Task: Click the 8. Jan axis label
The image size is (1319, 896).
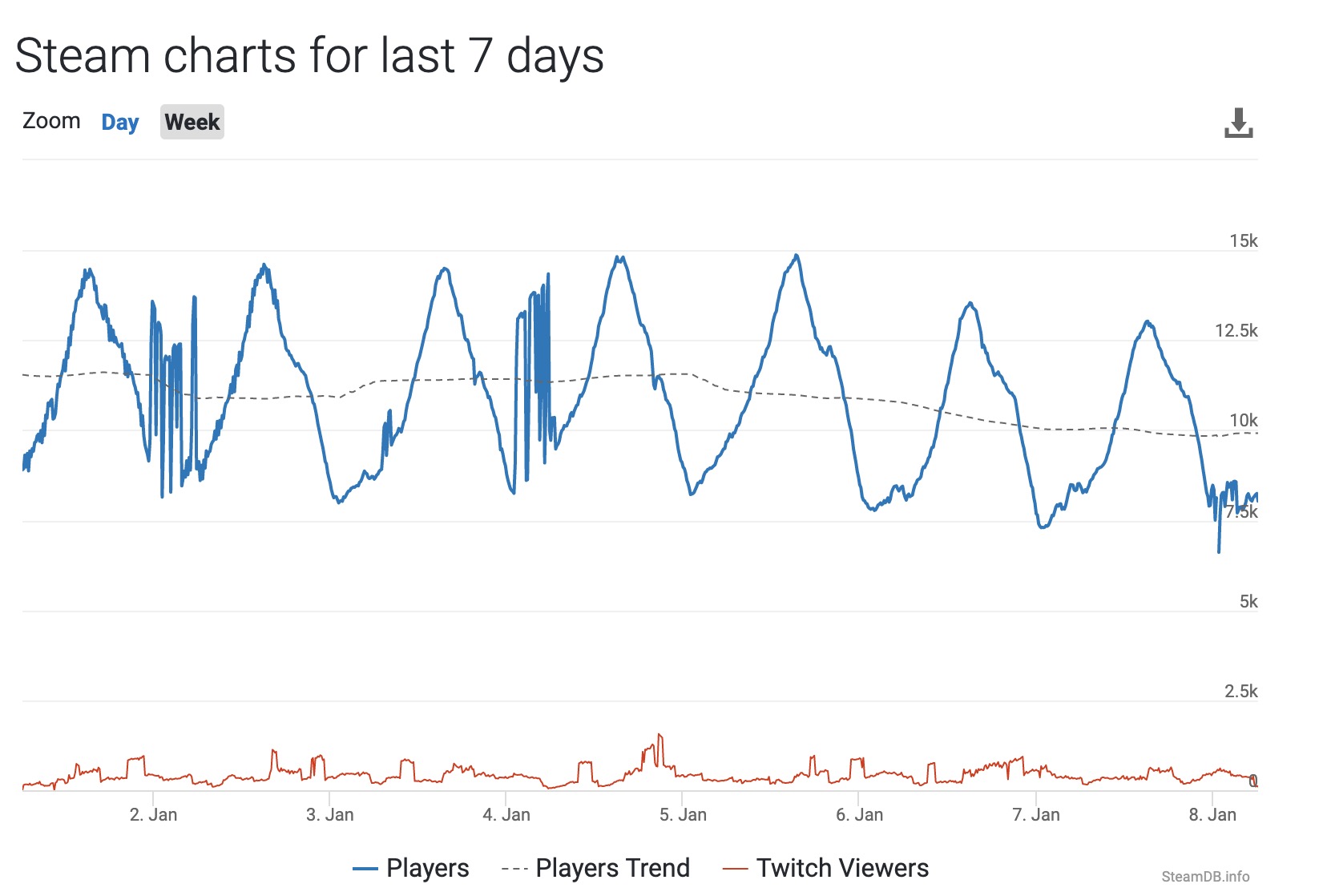Action: [x=1212, y=815]
